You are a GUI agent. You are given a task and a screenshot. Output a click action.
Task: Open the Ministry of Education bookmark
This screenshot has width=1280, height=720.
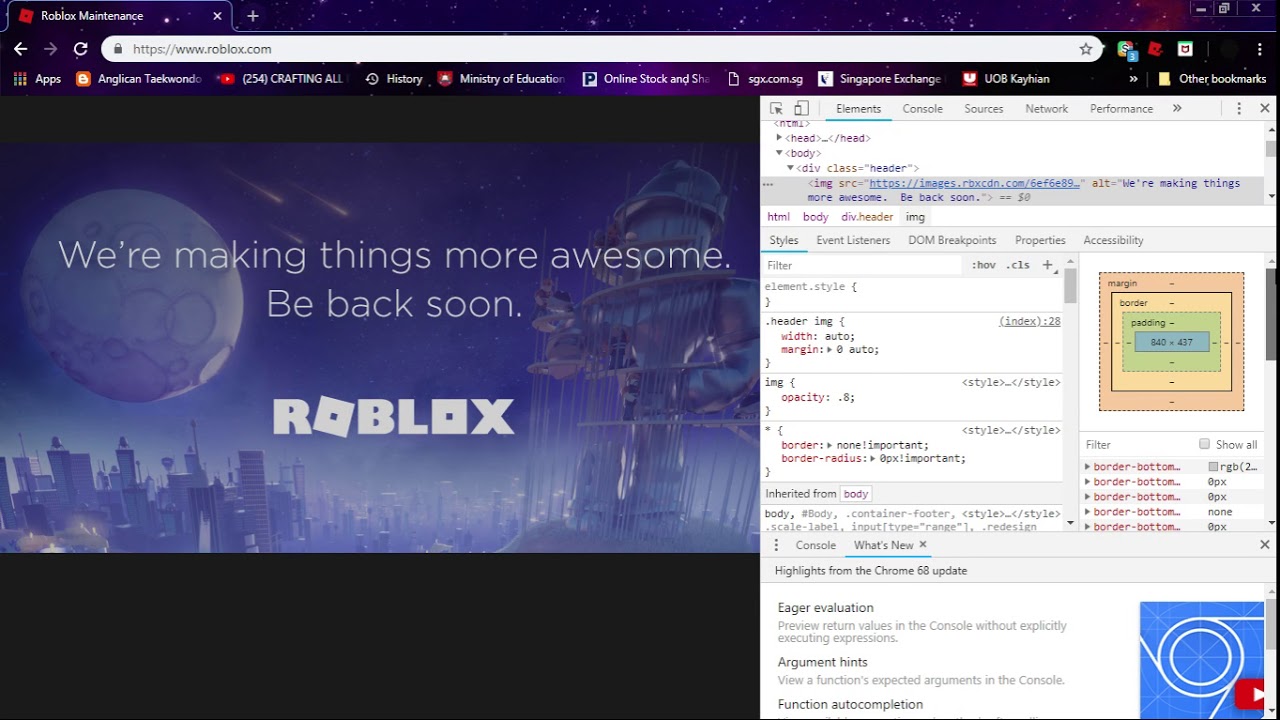pos(501,79)
